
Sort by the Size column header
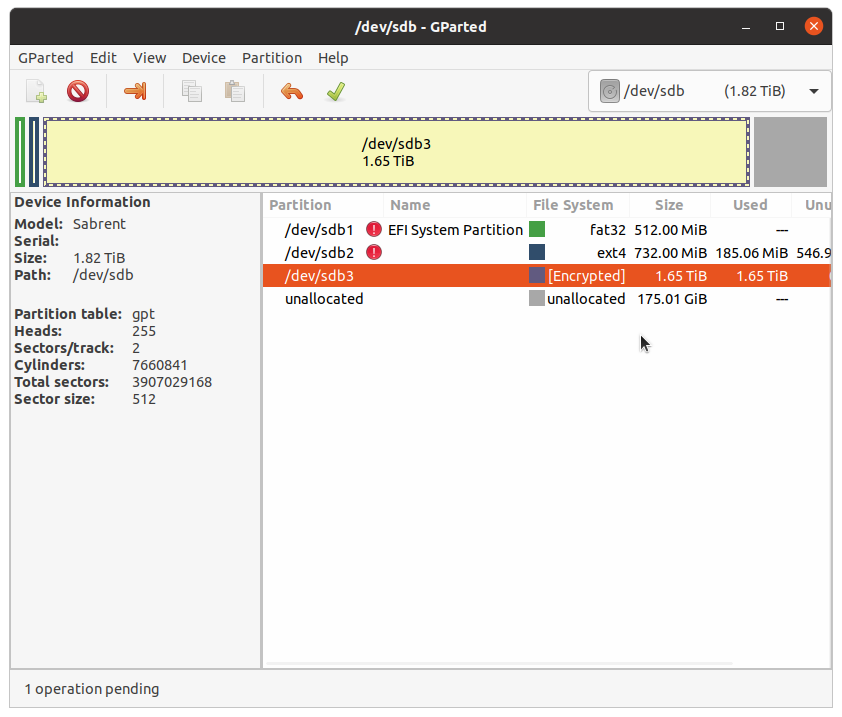(x=670, y=205)
